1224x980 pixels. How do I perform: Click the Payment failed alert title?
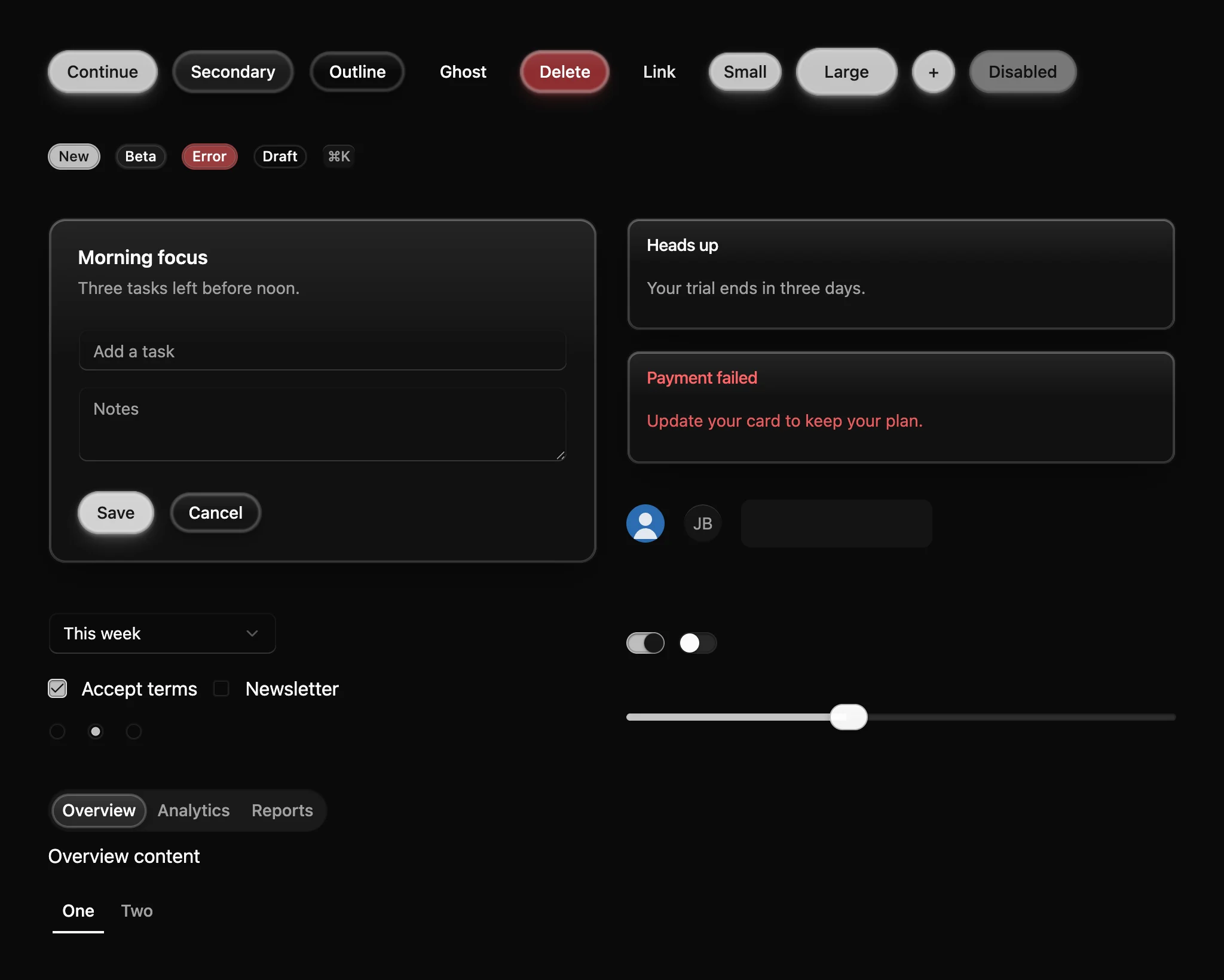(702, 378)
